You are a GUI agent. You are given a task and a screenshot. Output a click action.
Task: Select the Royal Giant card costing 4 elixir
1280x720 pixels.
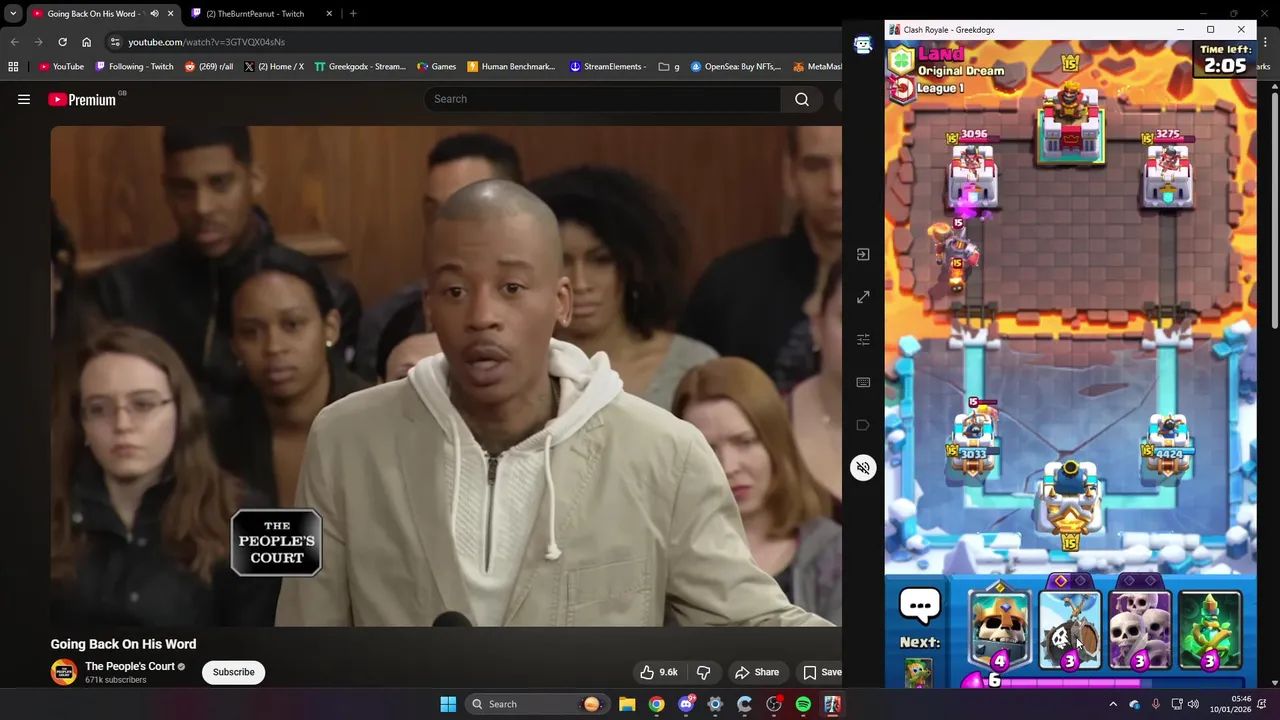(1000, 629)
